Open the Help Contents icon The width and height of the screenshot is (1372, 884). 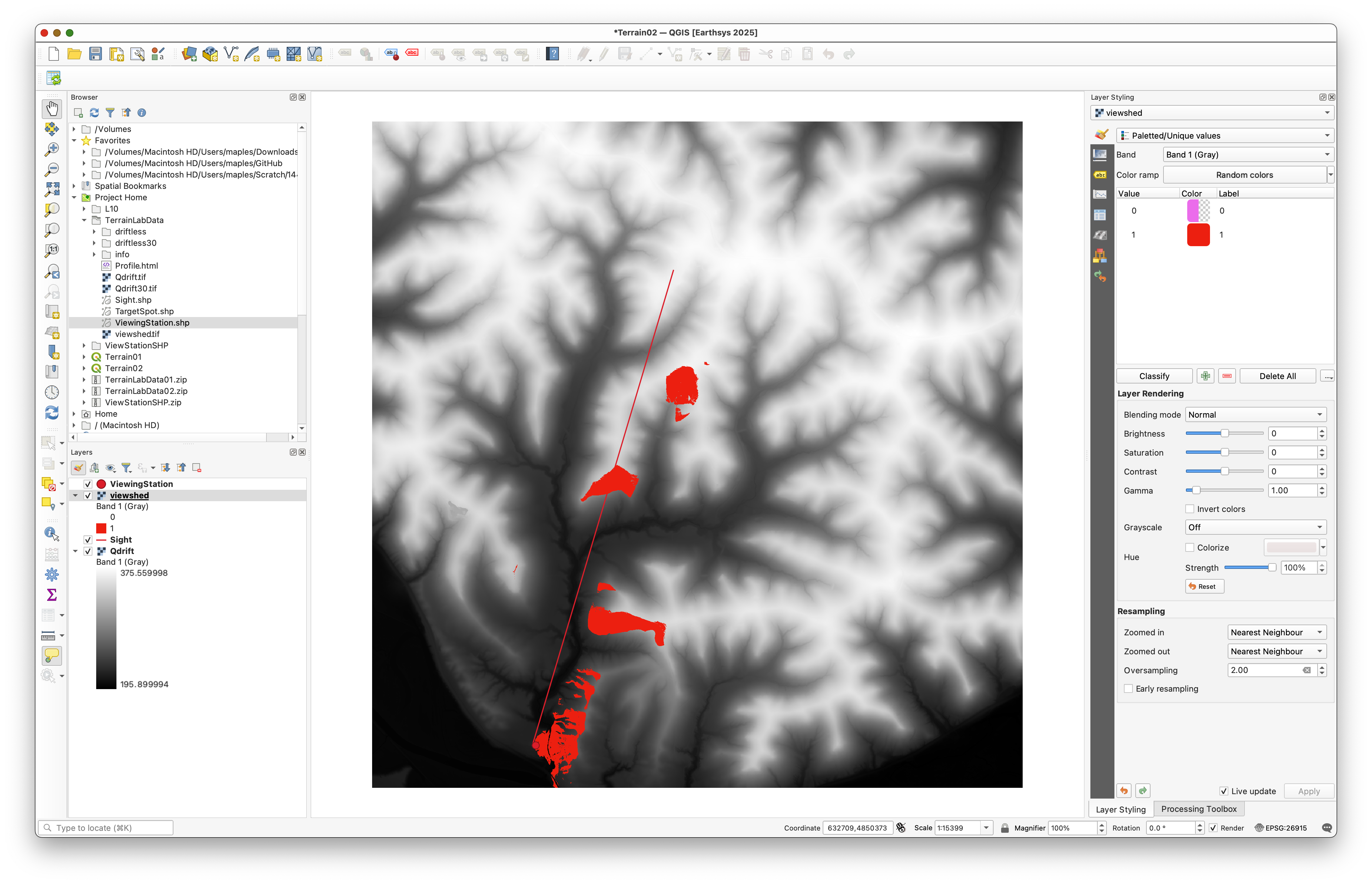click(552, 54)
